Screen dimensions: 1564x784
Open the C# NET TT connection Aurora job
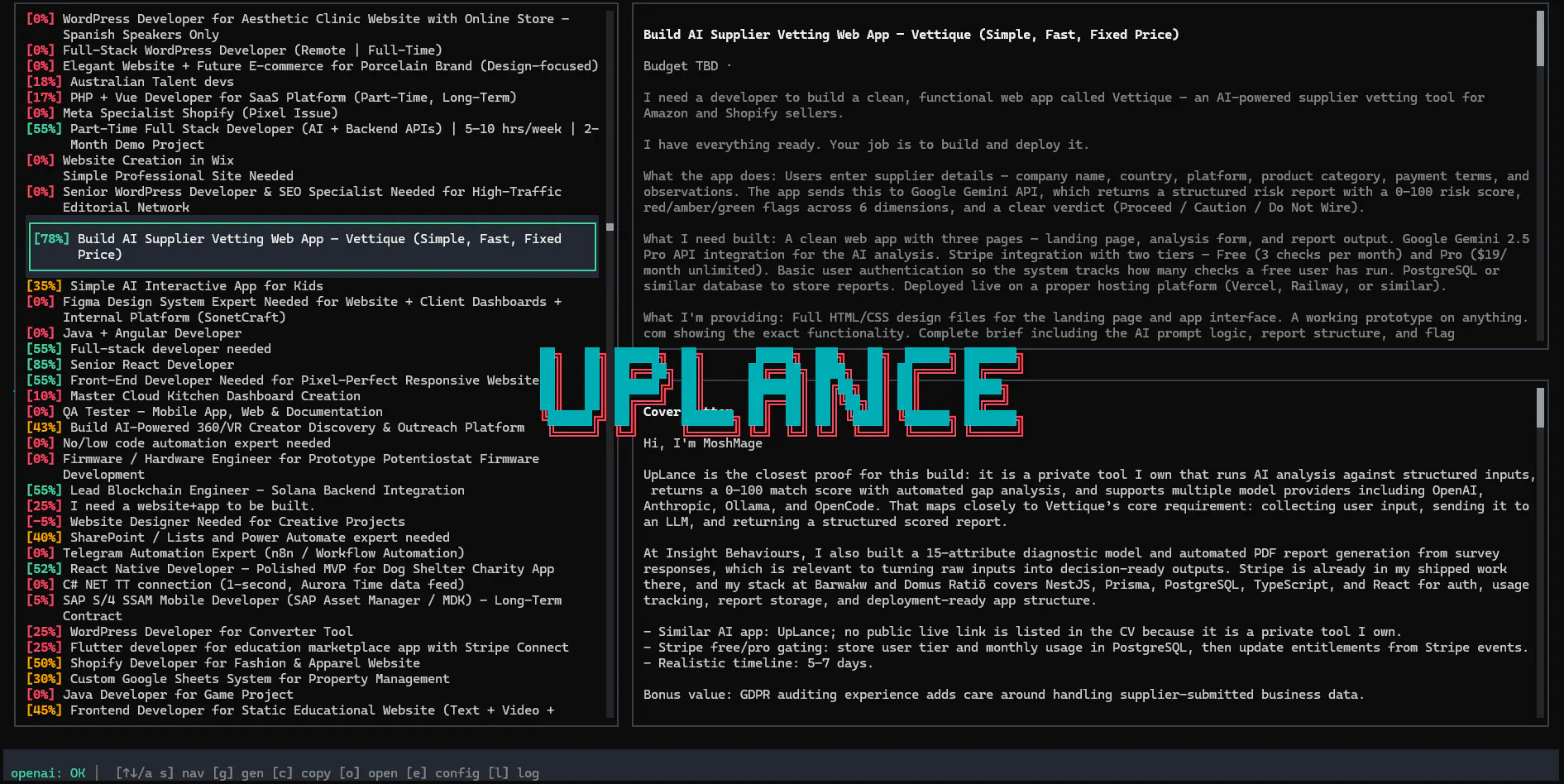[313, 585]
